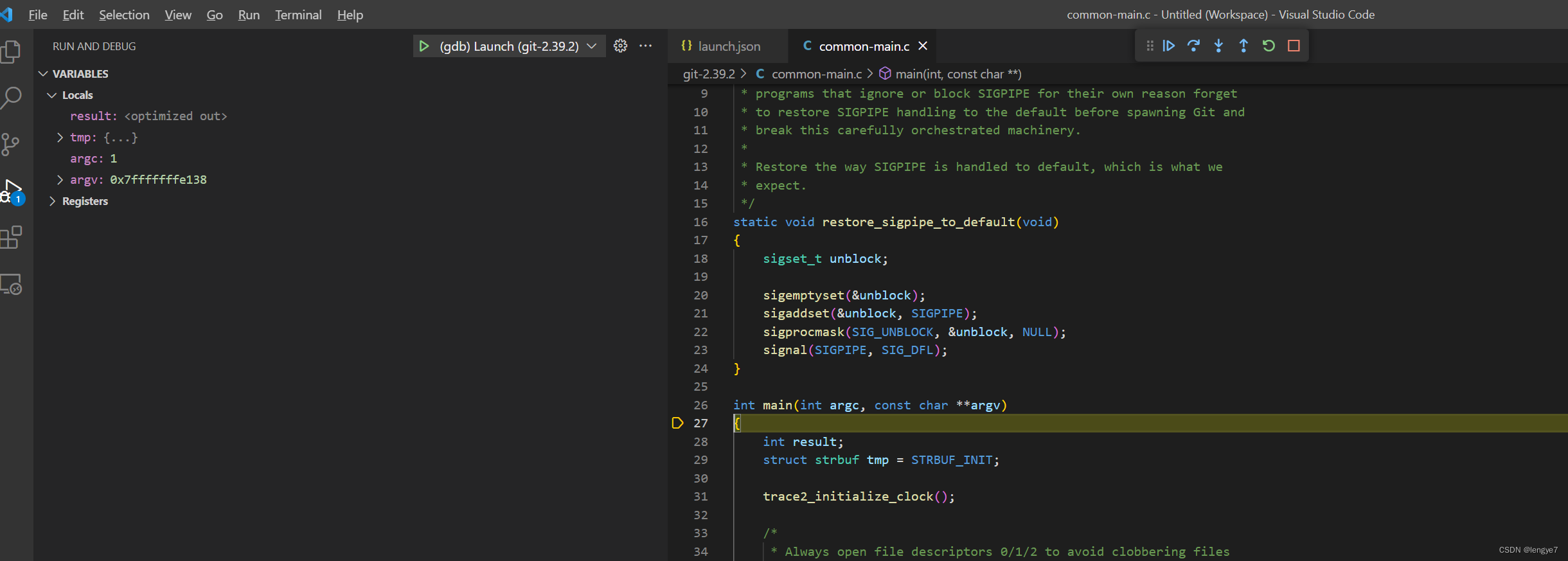Open the Edit menu
The image size is (1568, 561).
click(x=73, y=15)
